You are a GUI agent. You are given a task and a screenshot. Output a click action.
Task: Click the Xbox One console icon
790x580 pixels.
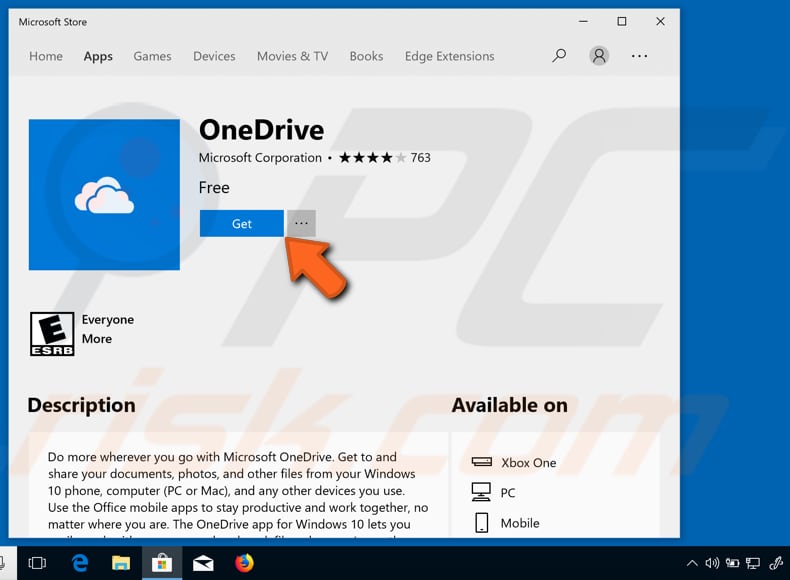click(482, 462)
